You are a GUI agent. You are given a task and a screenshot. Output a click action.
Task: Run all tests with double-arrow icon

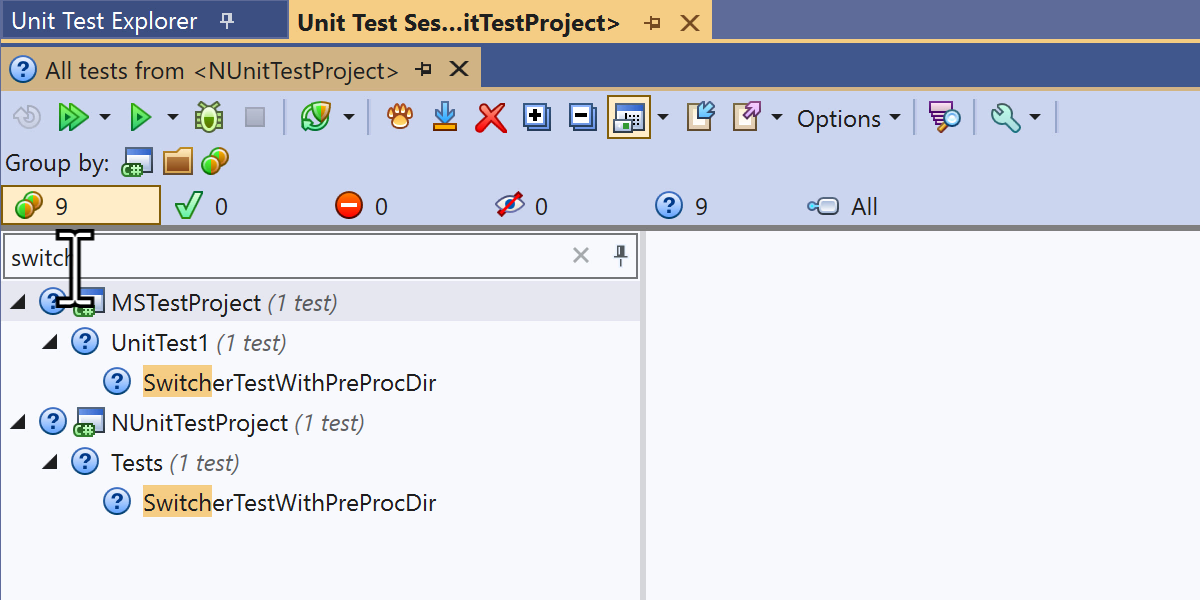pyautogui.click(x=72, y=118)
